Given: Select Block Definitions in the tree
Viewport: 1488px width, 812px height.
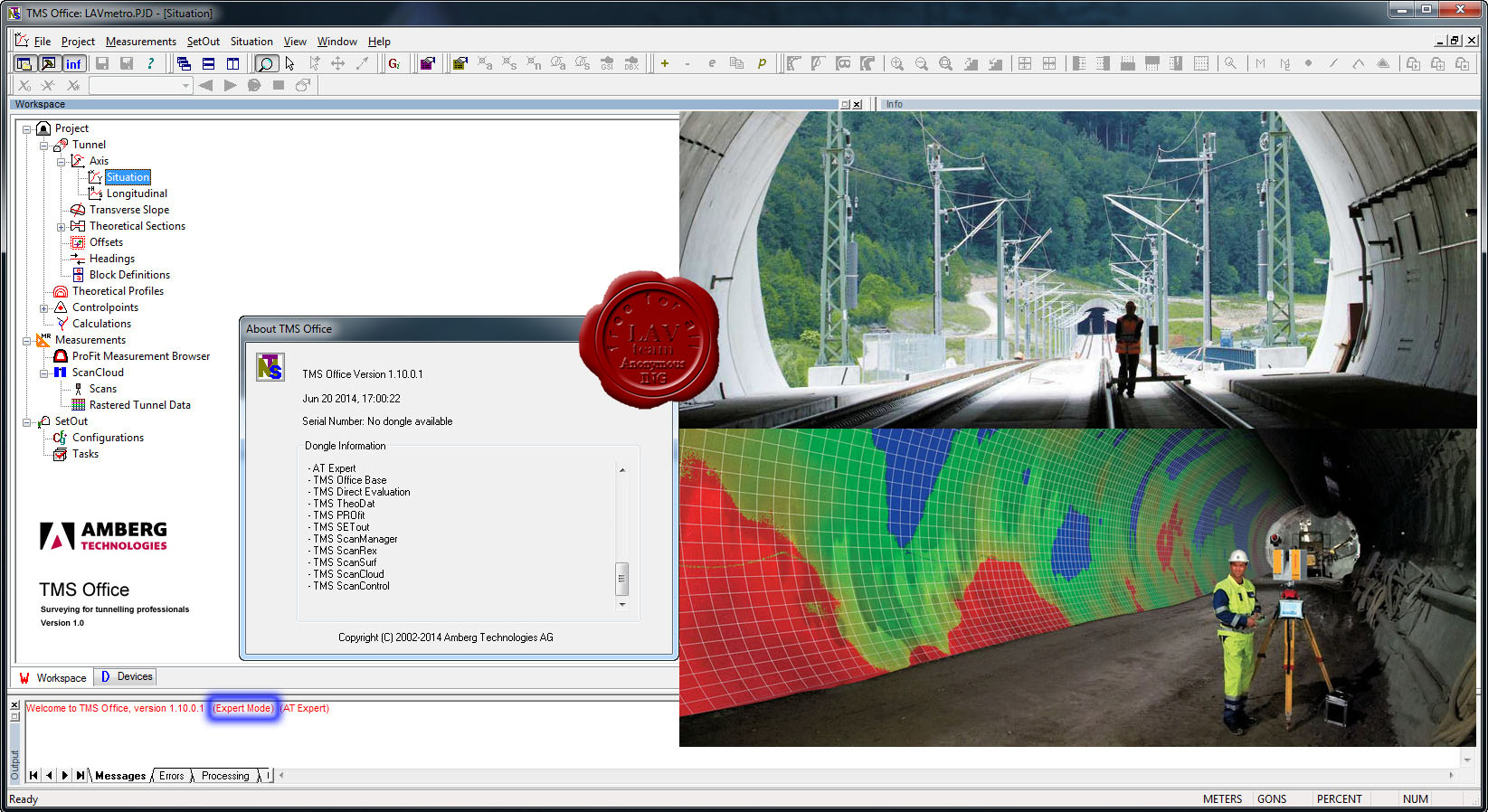Looking at the screenshot, I should (129, 275).
